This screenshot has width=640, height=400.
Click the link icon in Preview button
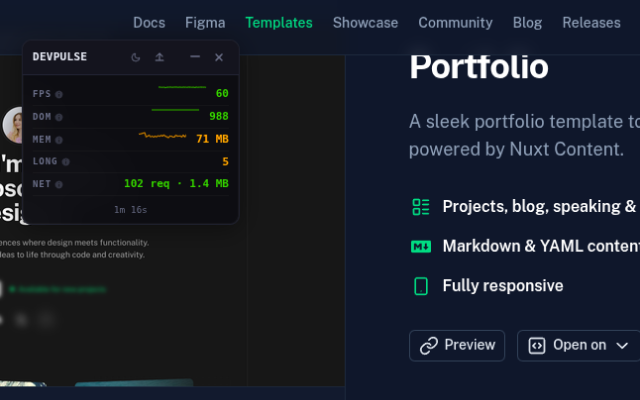point(429,346)
